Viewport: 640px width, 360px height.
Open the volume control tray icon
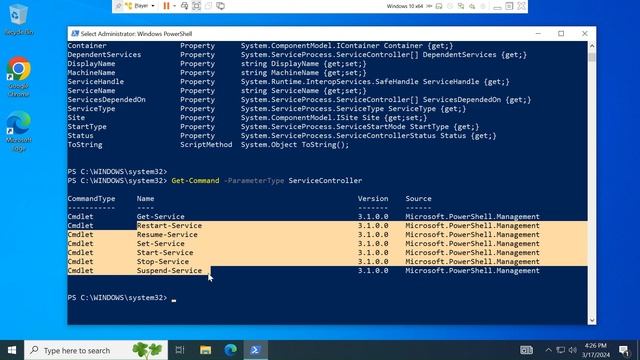[x=573, y=350]
